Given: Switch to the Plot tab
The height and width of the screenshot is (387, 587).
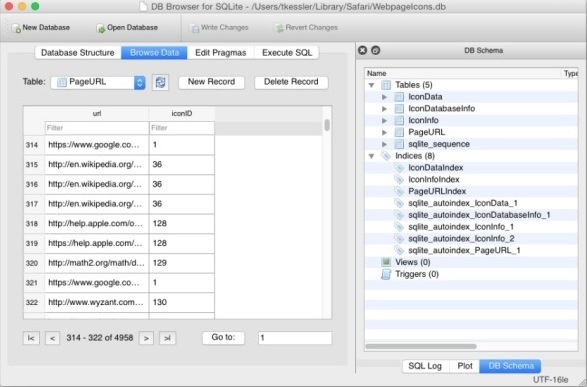Looking at the screenshot, I should click(465, 366).
